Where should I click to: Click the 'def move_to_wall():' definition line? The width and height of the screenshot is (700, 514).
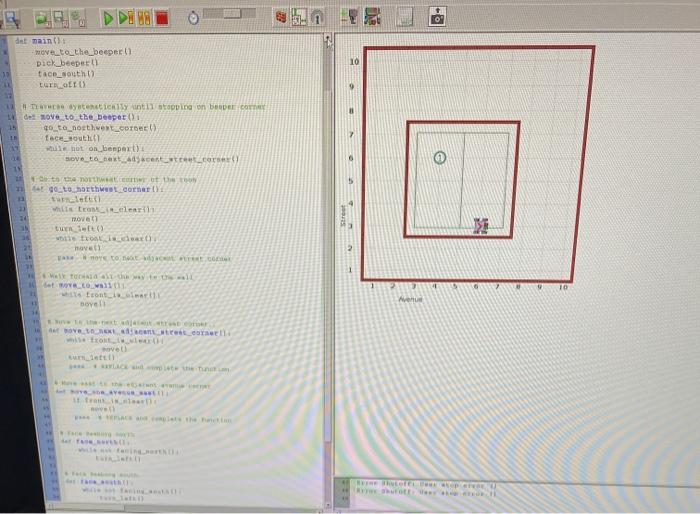pos(84,285)
